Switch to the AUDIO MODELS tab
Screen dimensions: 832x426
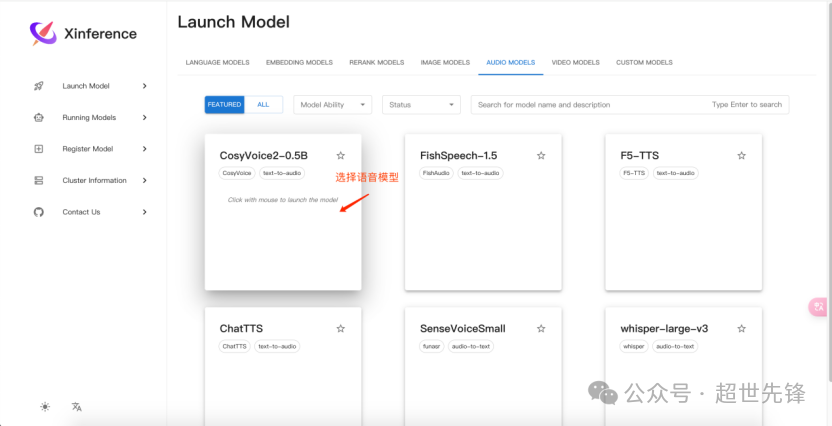[510, 62]
